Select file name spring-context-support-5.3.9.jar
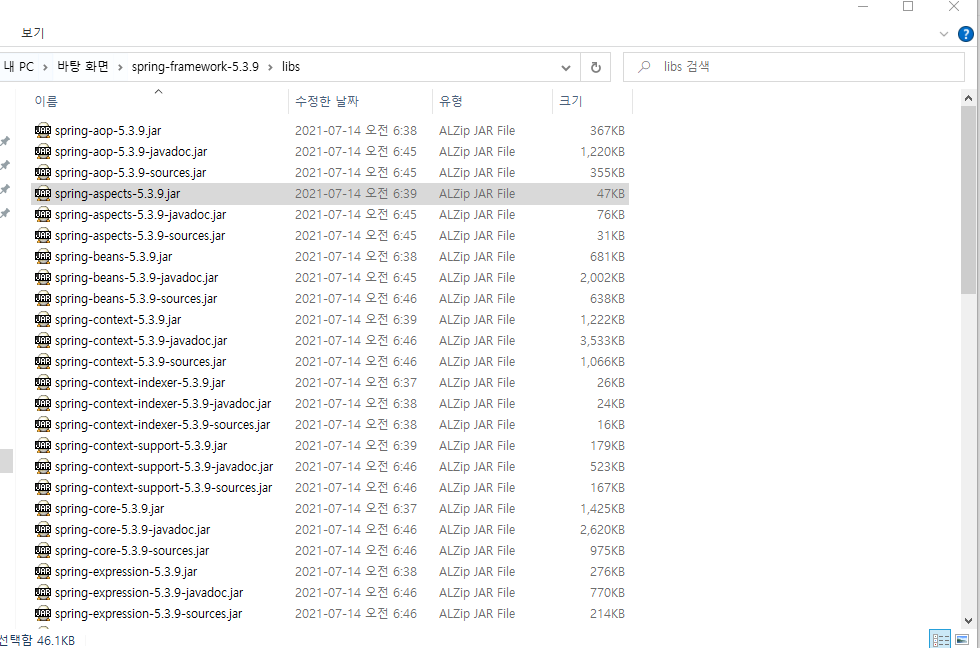 (141, 446)
